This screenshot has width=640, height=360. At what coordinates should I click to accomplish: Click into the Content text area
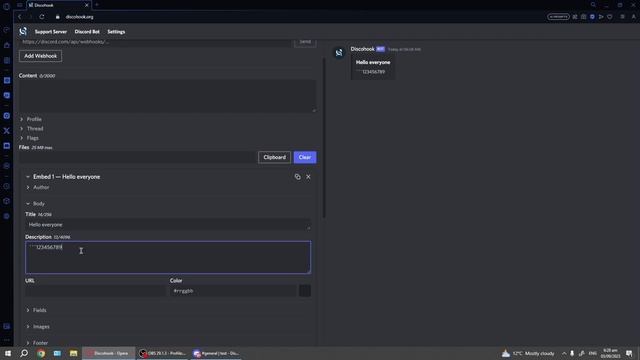coord(167,96)
